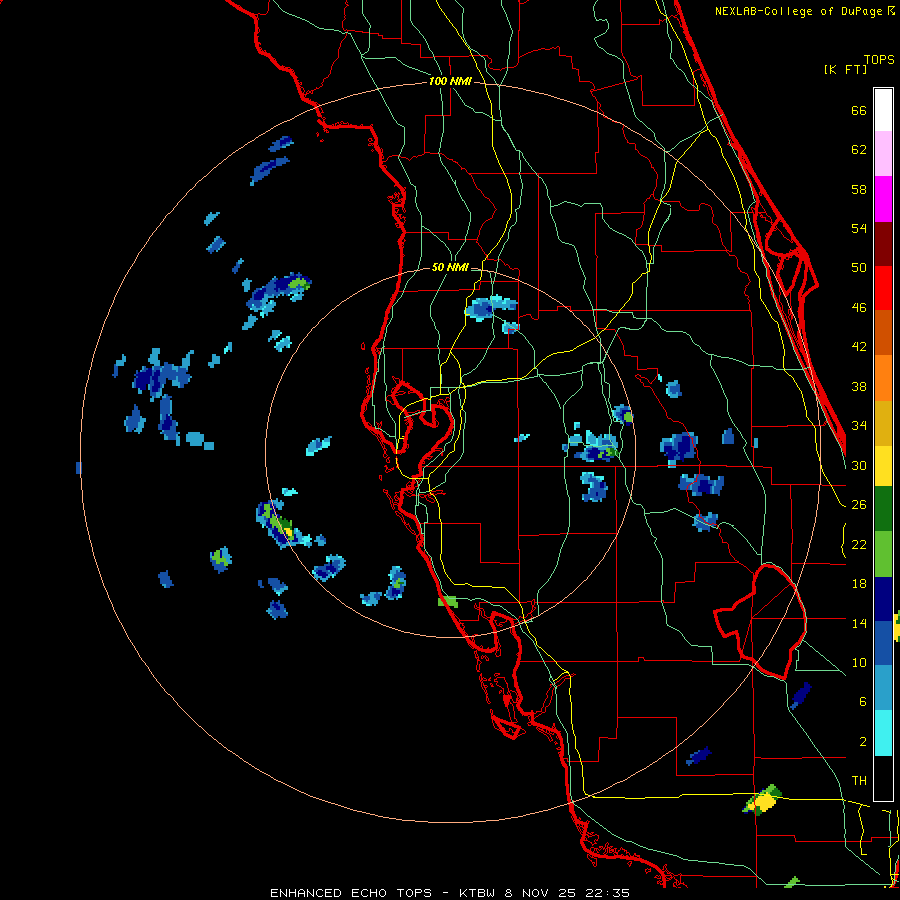Select the 10 value on the scale
Screen dimensions: 900x900
pos(859,662)
